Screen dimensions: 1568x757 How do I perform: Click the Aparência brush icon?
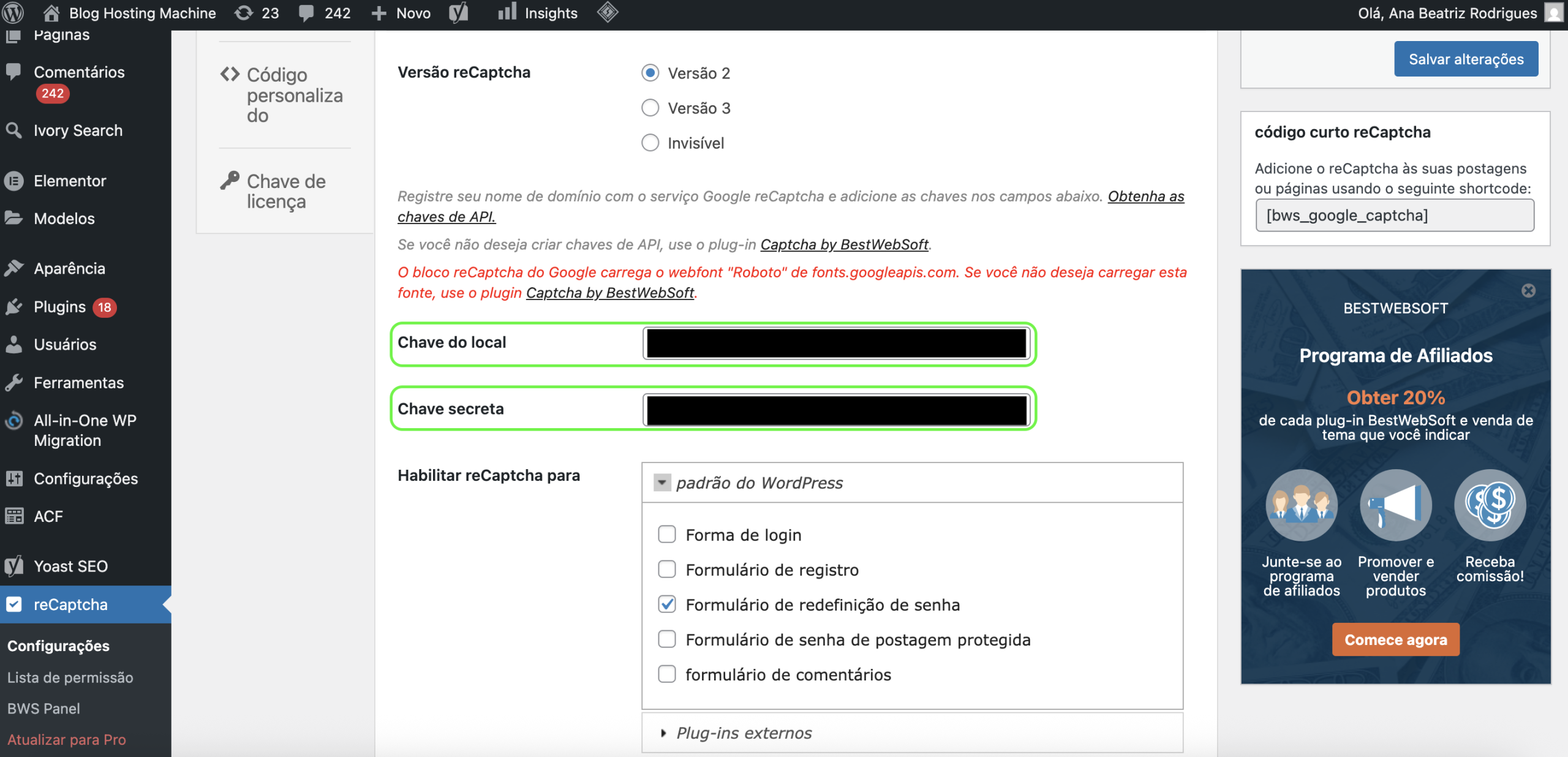click(13, 268)
